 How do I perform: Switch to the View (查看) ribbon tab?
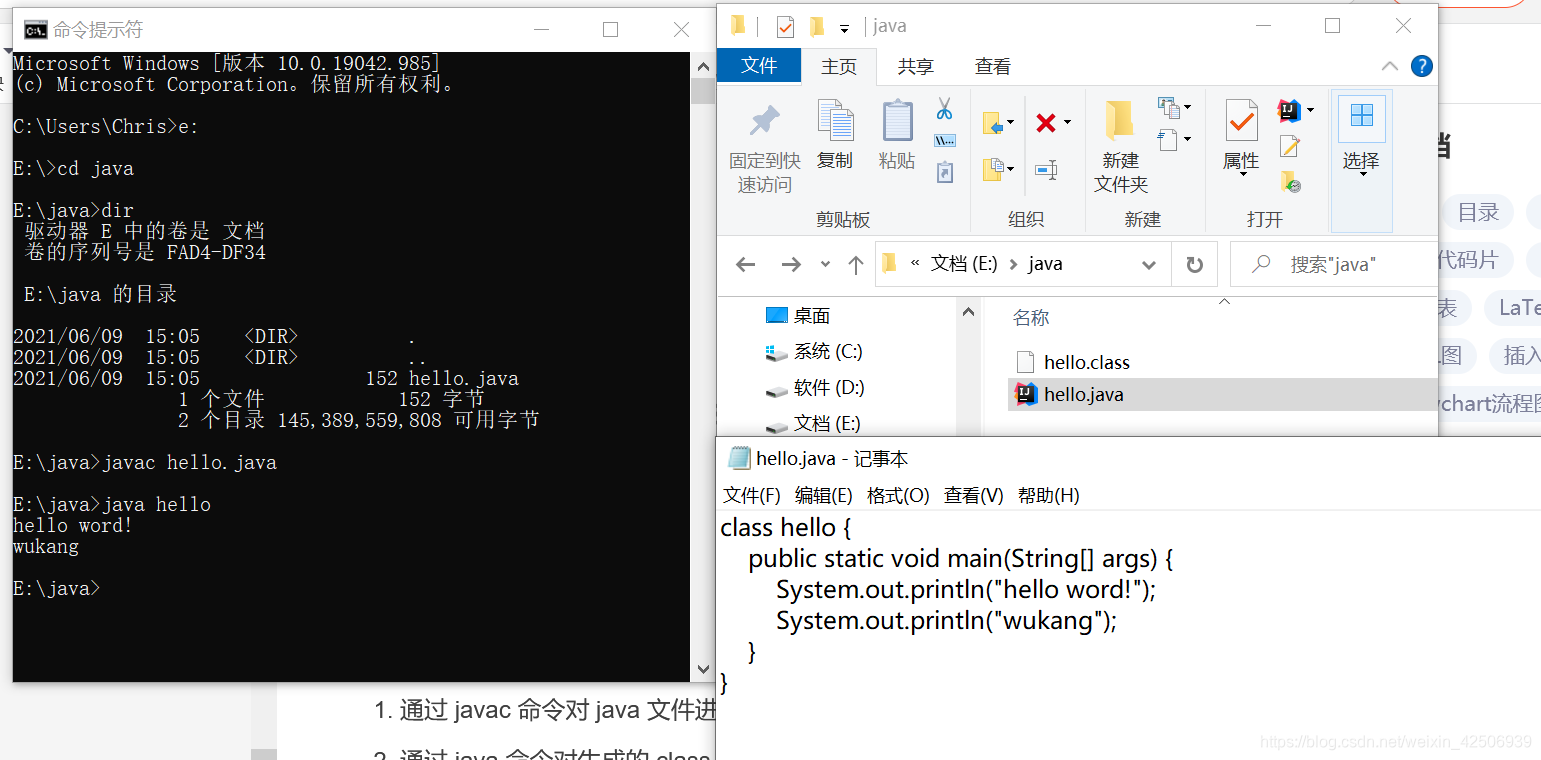992,66
